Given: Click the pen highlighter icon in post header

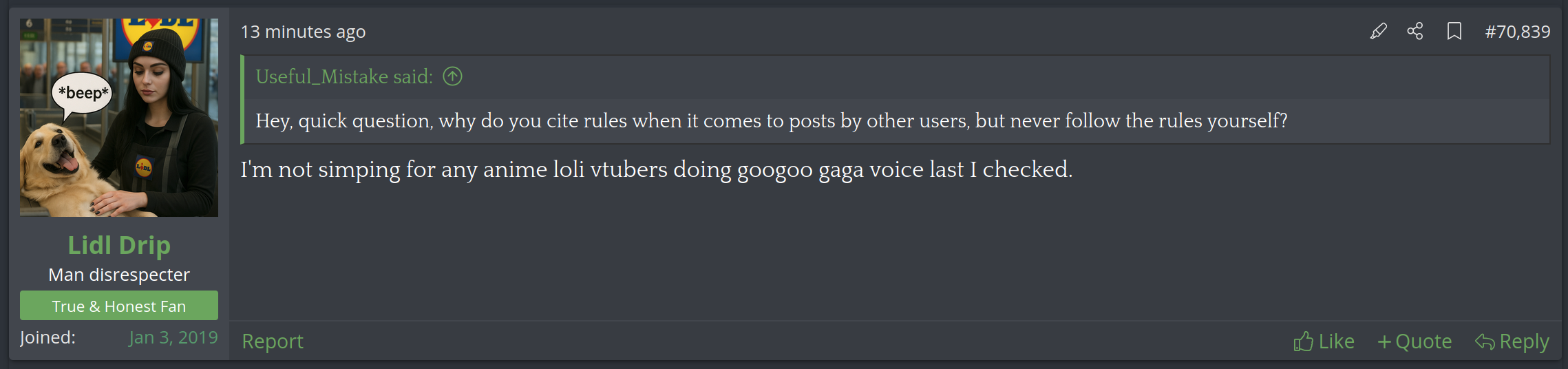Looking at the screenshot, I should tap(1378, 32).
